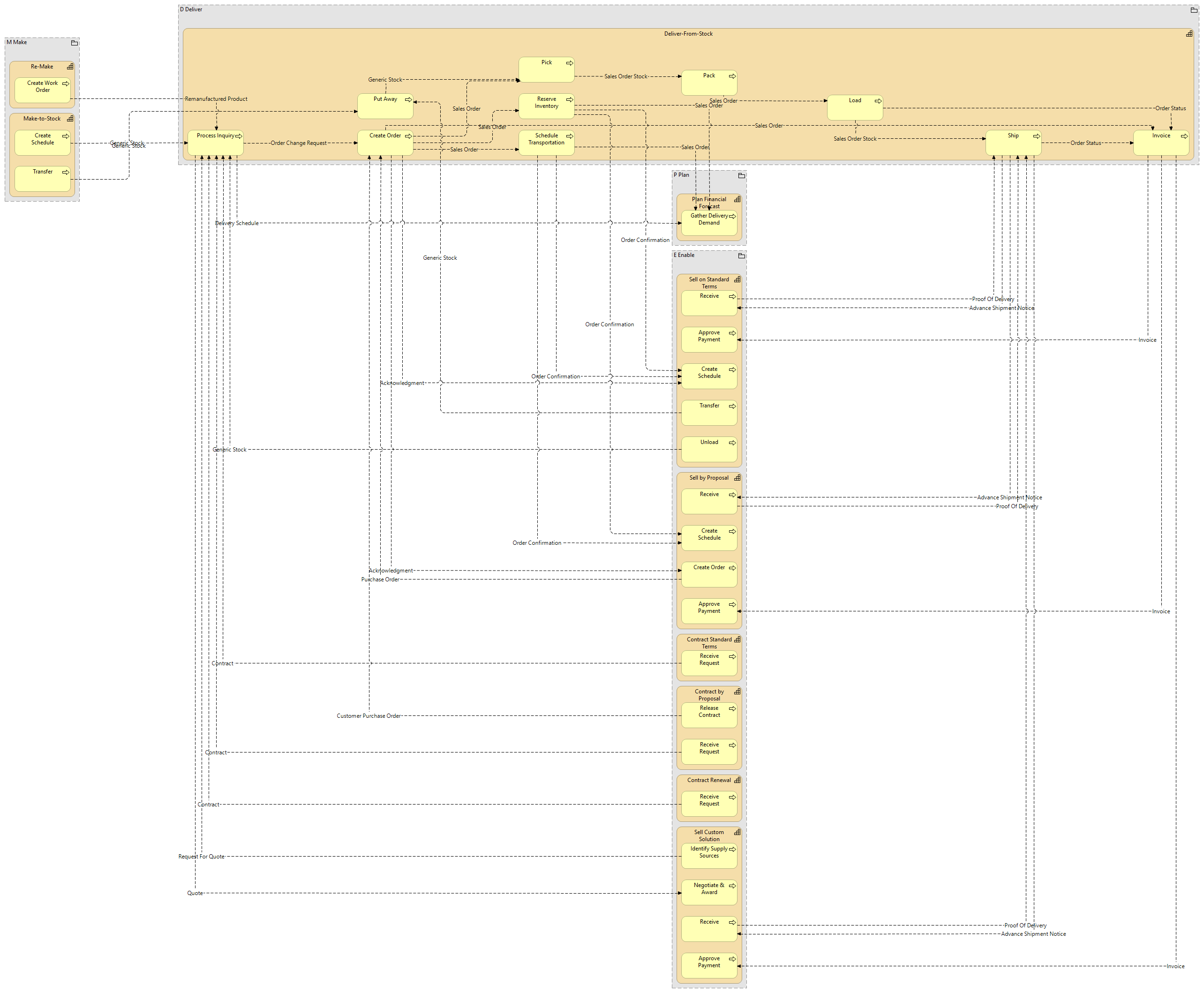Select the Negotiate & Award process
This screenshot has width=1204, height=993.
click(x=709, y=895)
